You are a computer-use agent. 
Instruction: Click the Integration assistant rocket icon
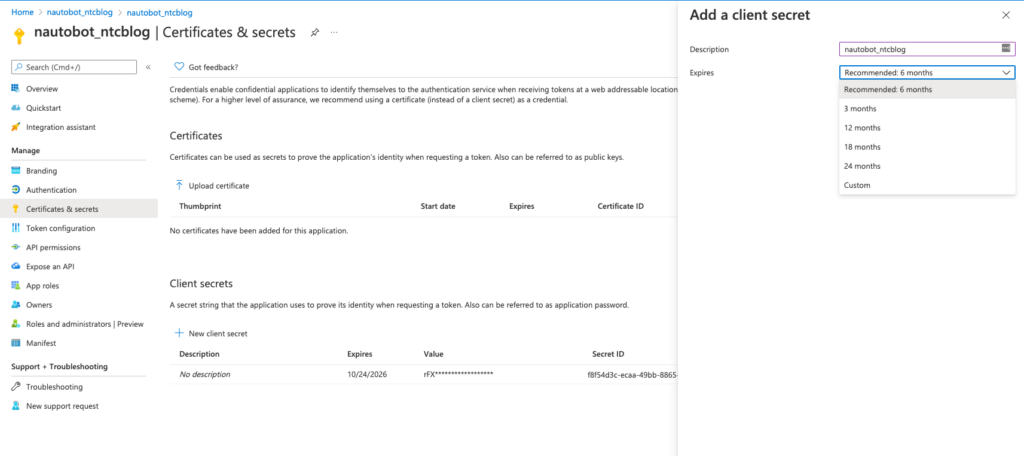[16, 127]
